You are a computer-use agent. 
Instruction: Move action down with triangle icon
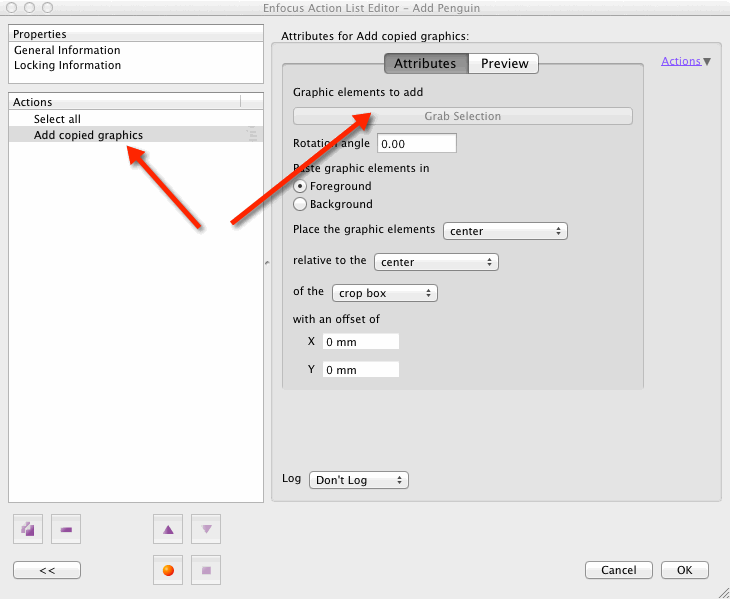[206, 529]
